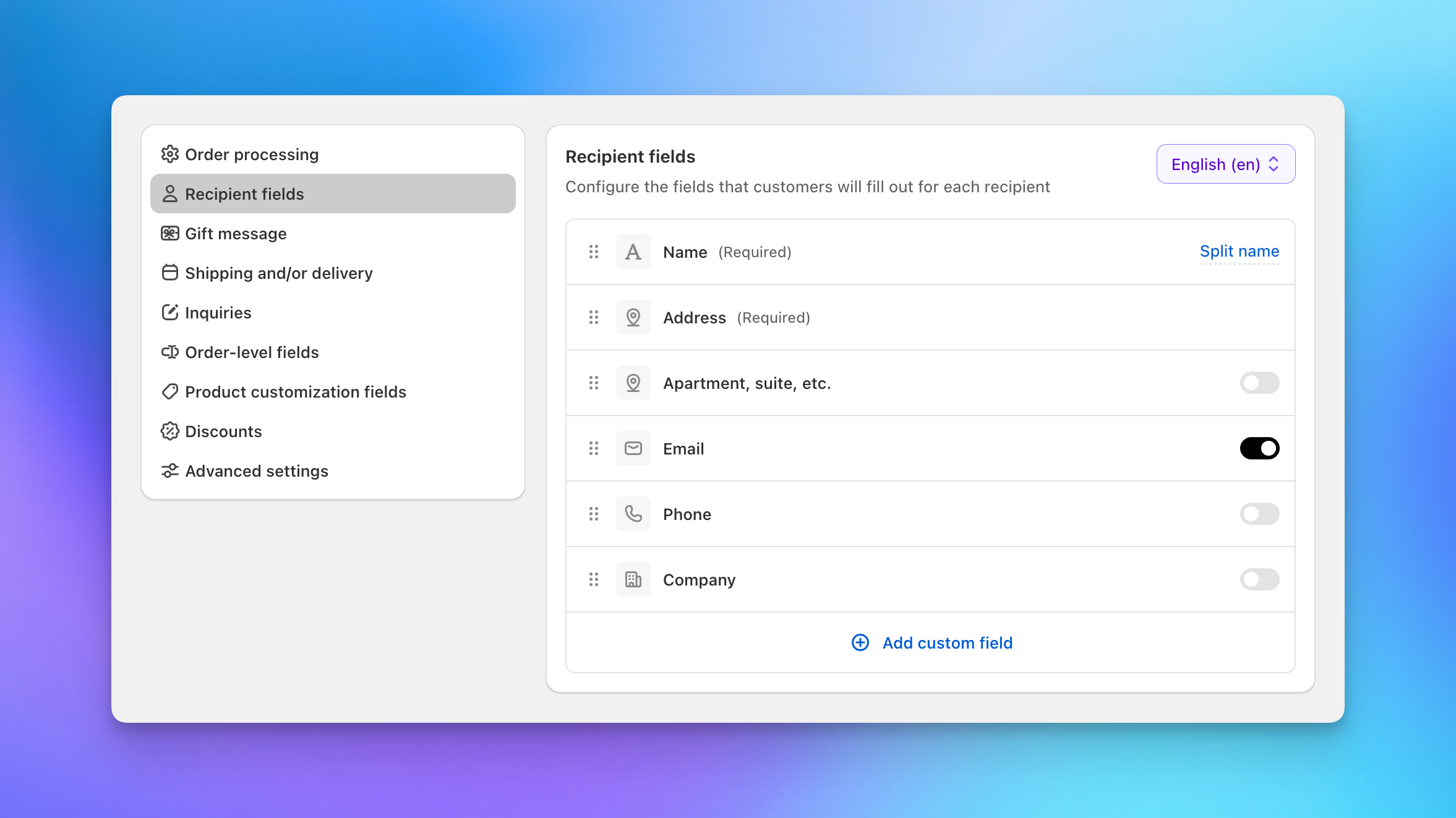Click the plus circle icon for custom field

click(860, 643)
